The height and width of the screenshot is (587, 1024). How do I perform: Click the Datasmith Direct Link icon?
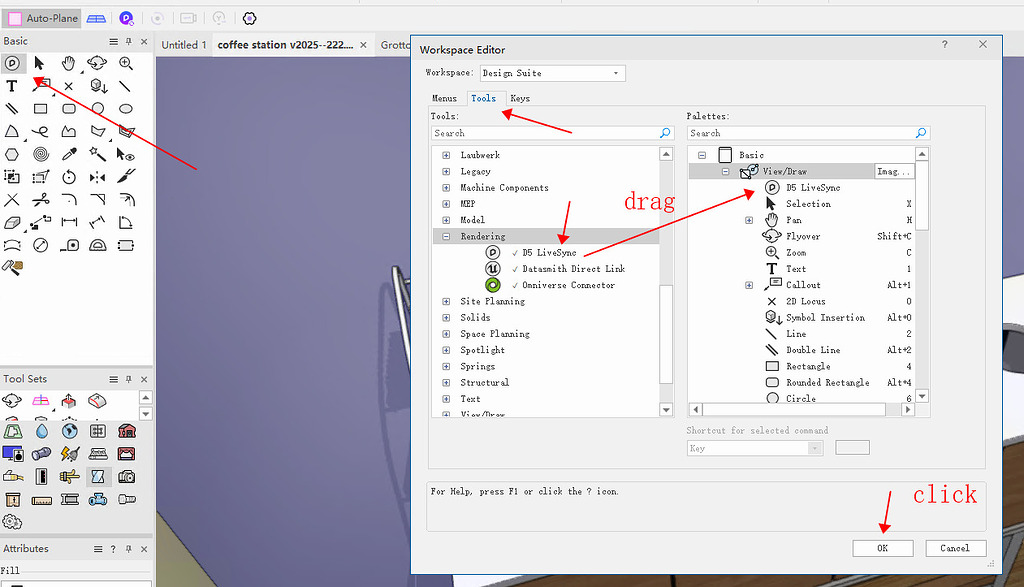[492, 269]
